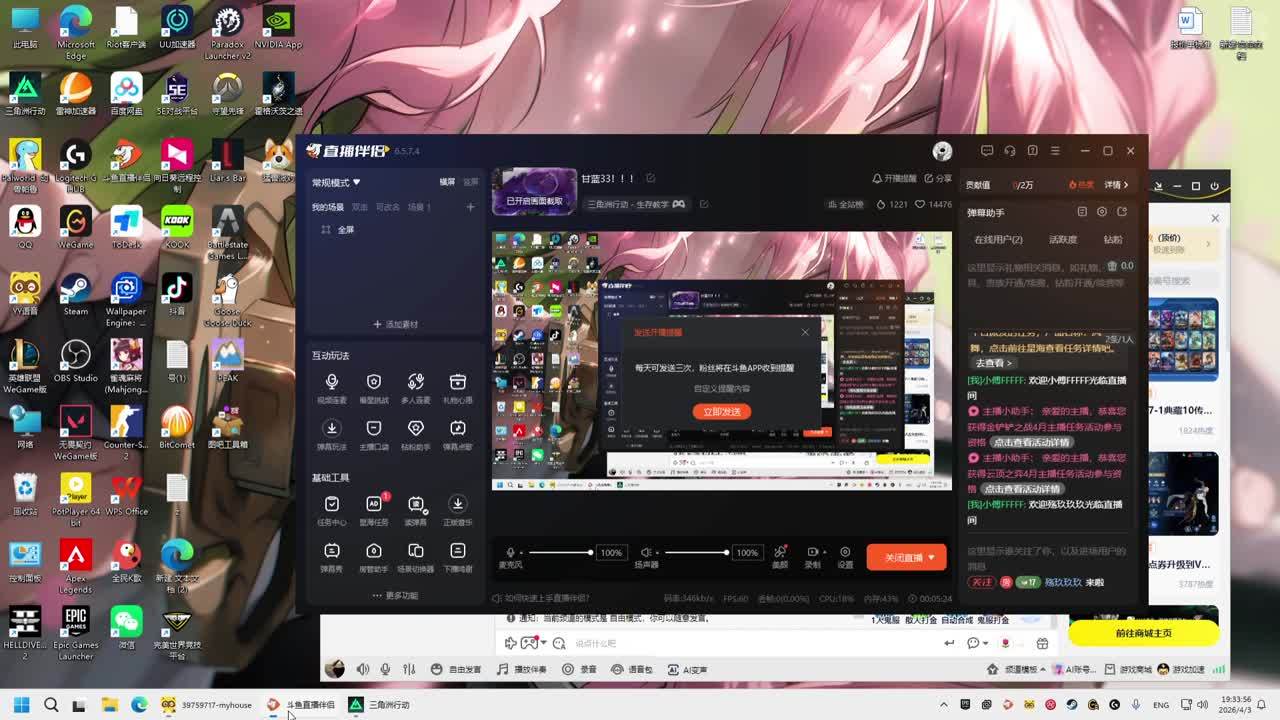
Task: Mute the microphone via the 麦克风 icon
Action: [510, 553]
